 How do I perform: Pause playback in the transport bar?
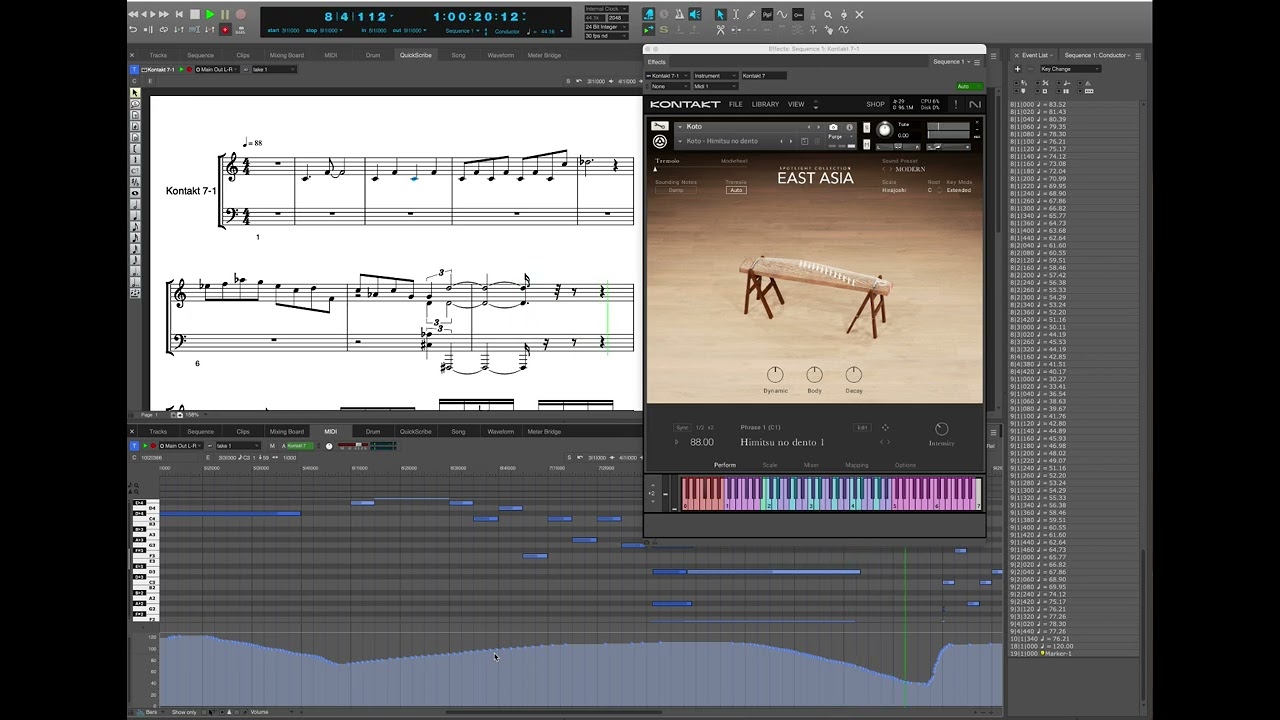[225, 14]
